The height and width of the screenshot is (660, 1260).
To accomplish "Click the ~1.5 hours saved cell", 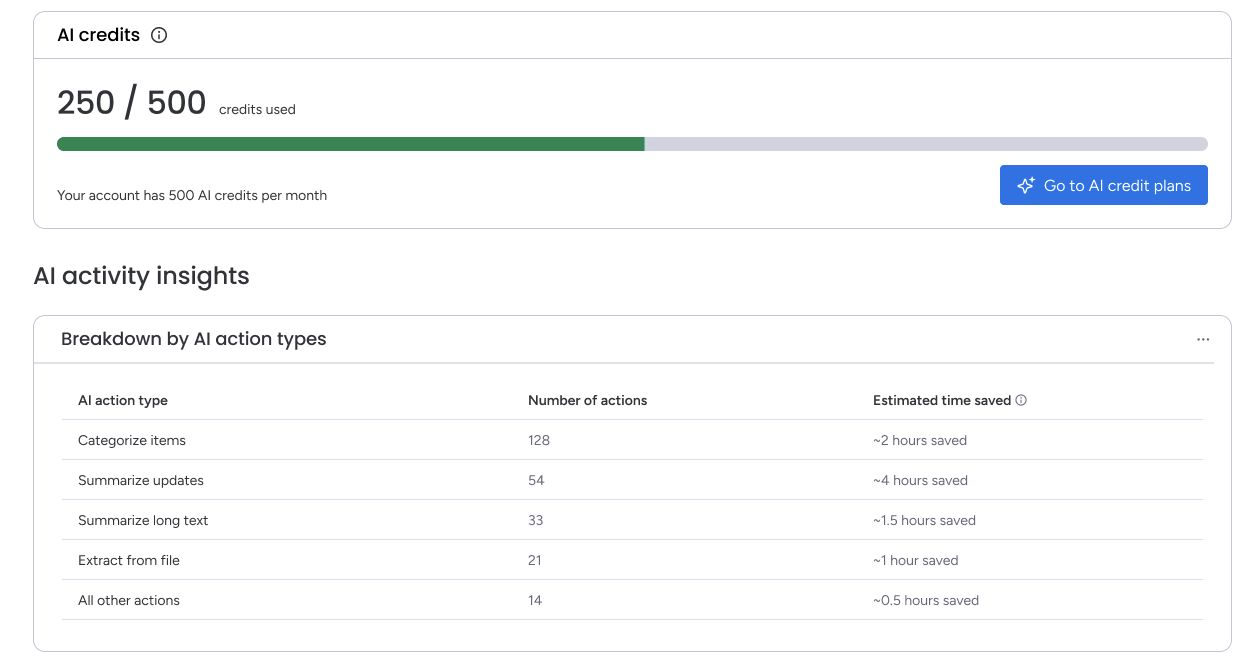I will [x=924, y=520].
